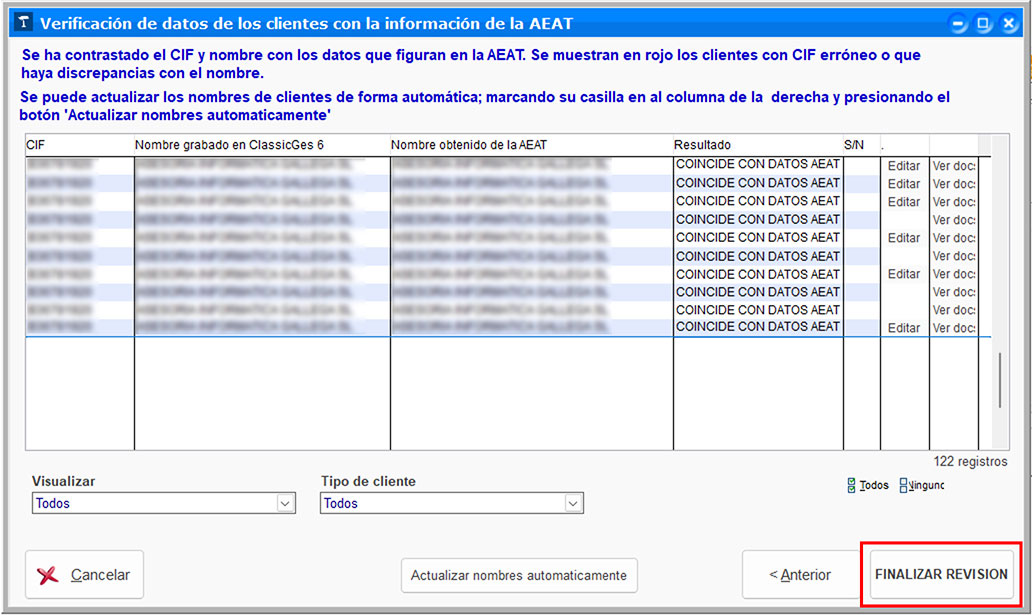Screen dimensions: 1032x615
Task: Click the vertical scrollbar thumb of the table
Action: (x=1001, y=380)
